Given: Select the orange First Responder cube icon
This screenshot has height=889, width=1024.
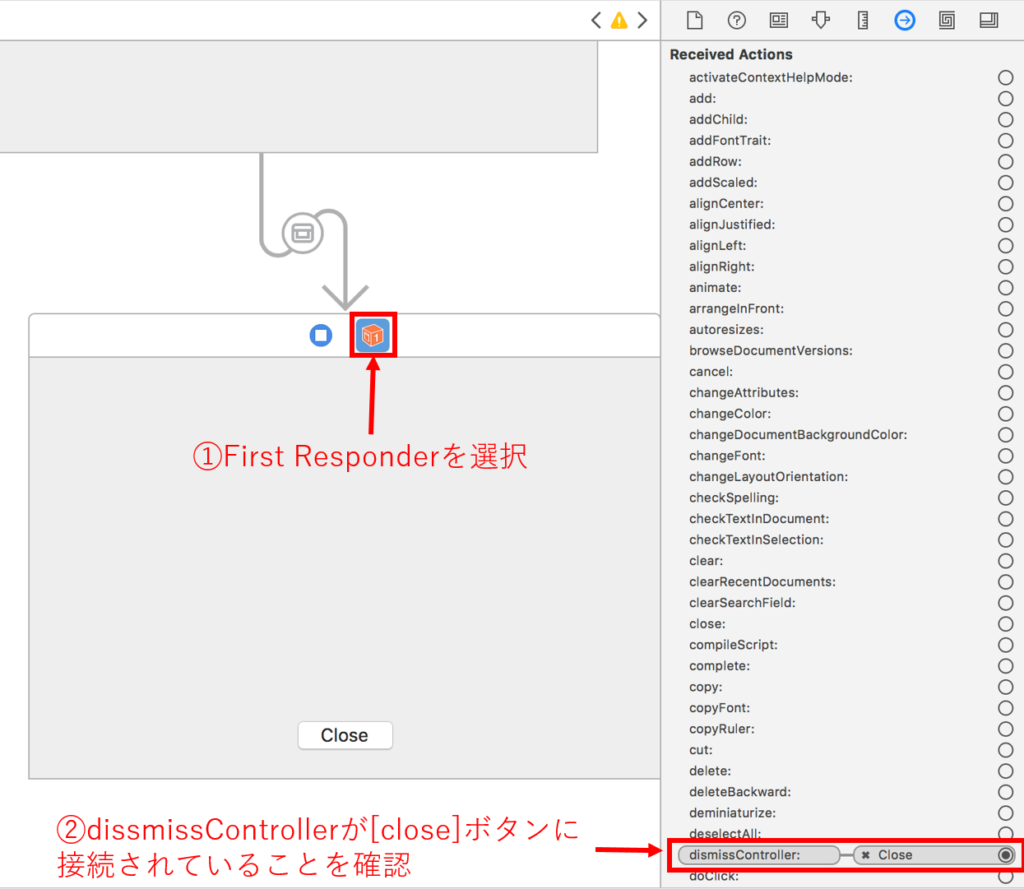Looking at the screenshot, I should (x=374, y=336).
